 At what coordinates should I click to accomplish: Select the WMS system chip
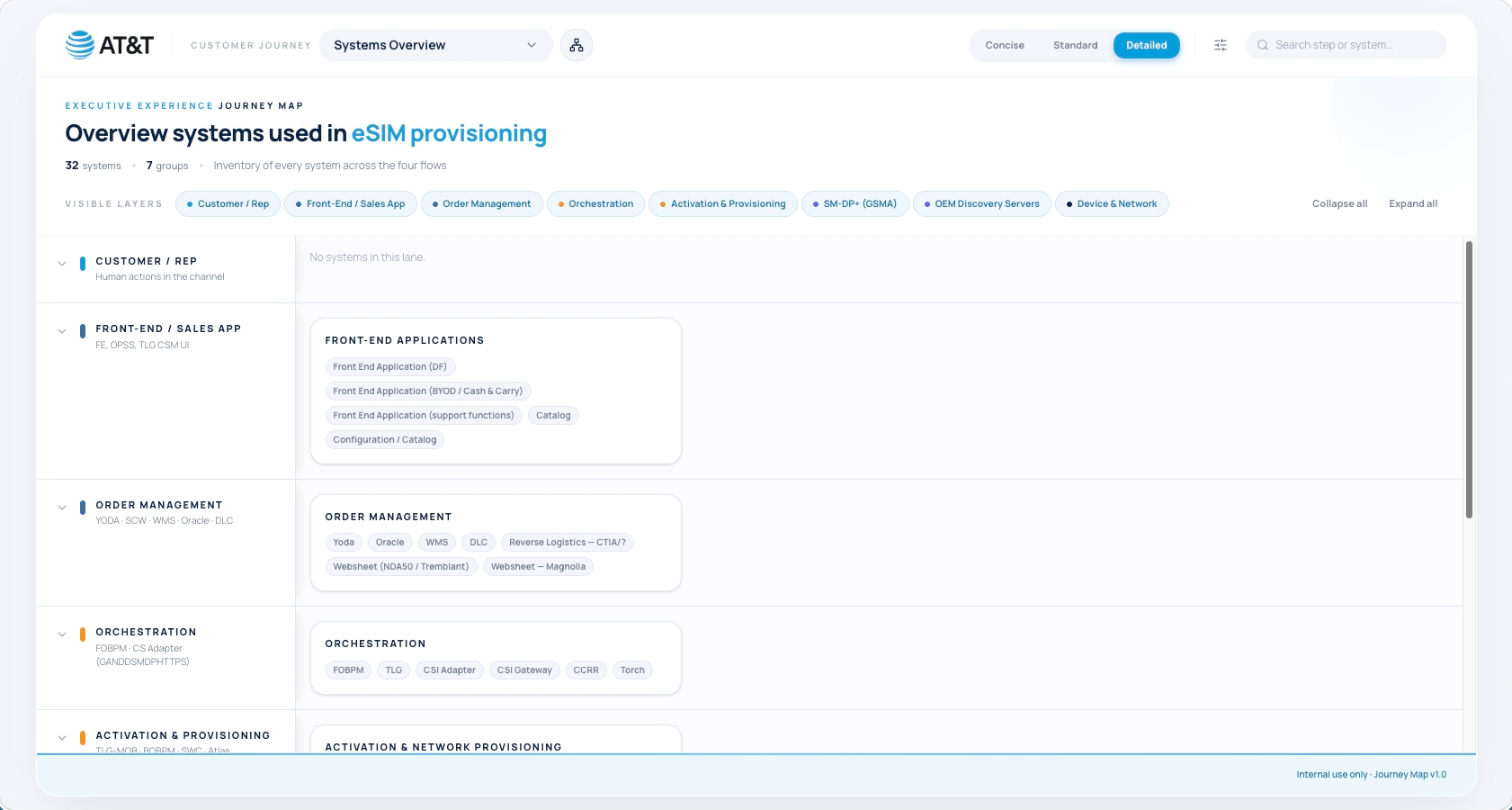point(437,543)
